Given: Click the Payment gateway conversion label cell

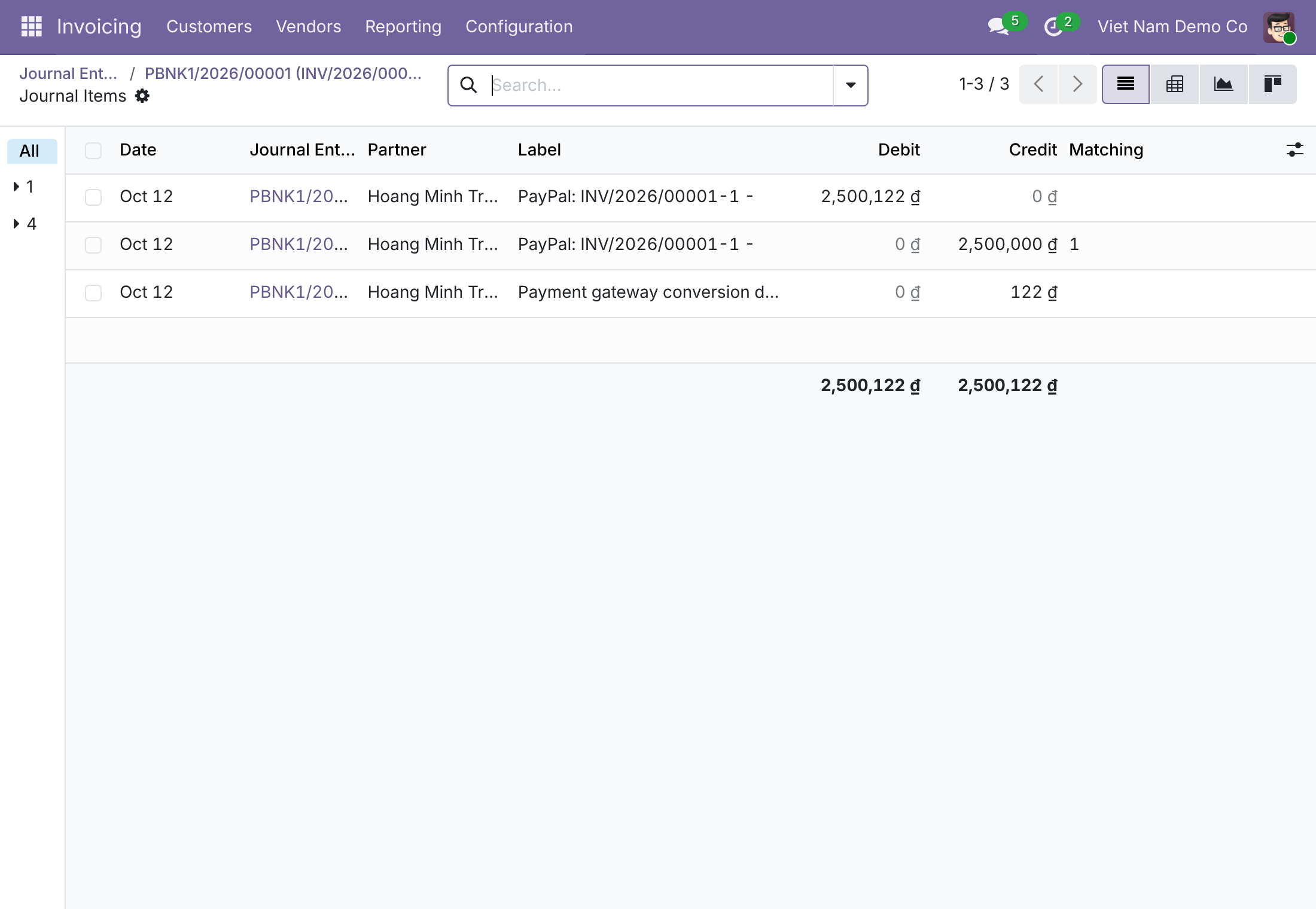Looking at the screenshot, I should tap(648, 292).
